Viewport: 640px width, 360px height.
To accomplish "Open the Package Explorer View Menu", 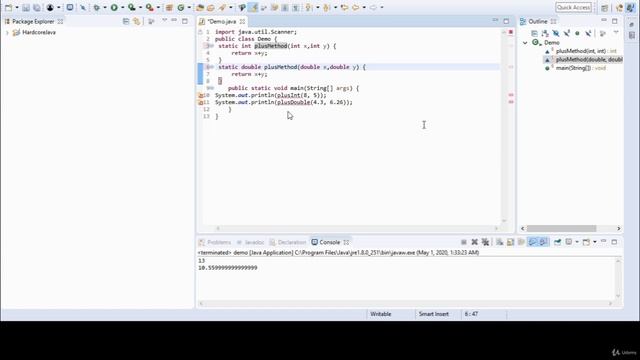I will coord(164,20).
